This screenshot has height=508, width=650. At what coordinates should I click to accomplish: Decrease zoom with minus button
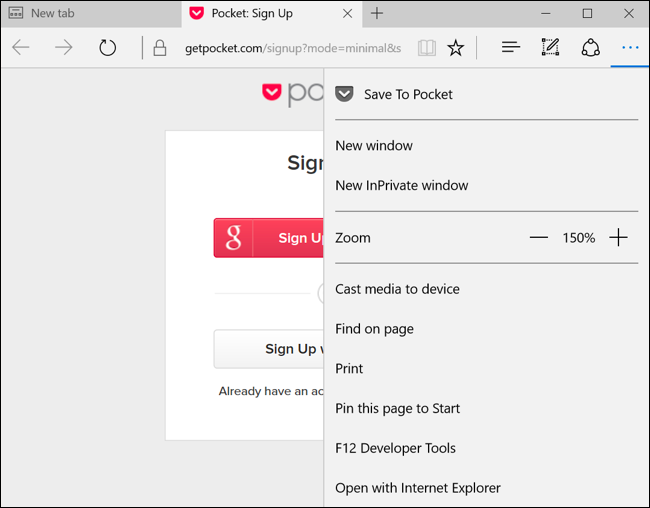point(539,238)
